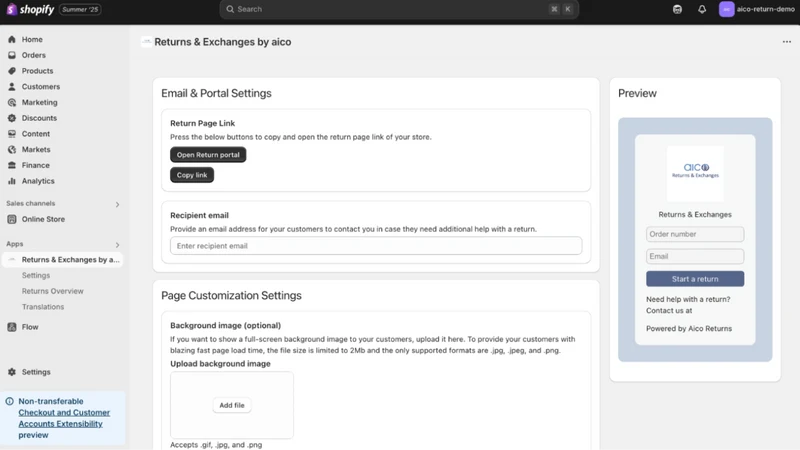Click the info icon in Non-transferable notice
The image size is (800, 450).
(9, 402)
